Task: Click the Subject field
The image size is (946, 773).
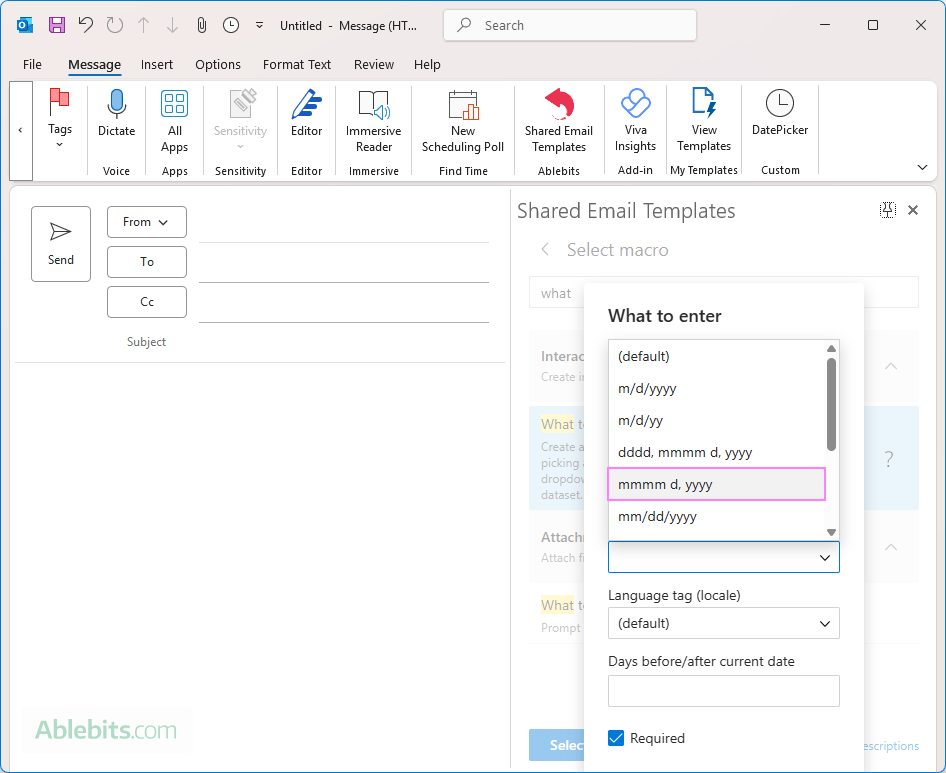Action: point(344,342)
